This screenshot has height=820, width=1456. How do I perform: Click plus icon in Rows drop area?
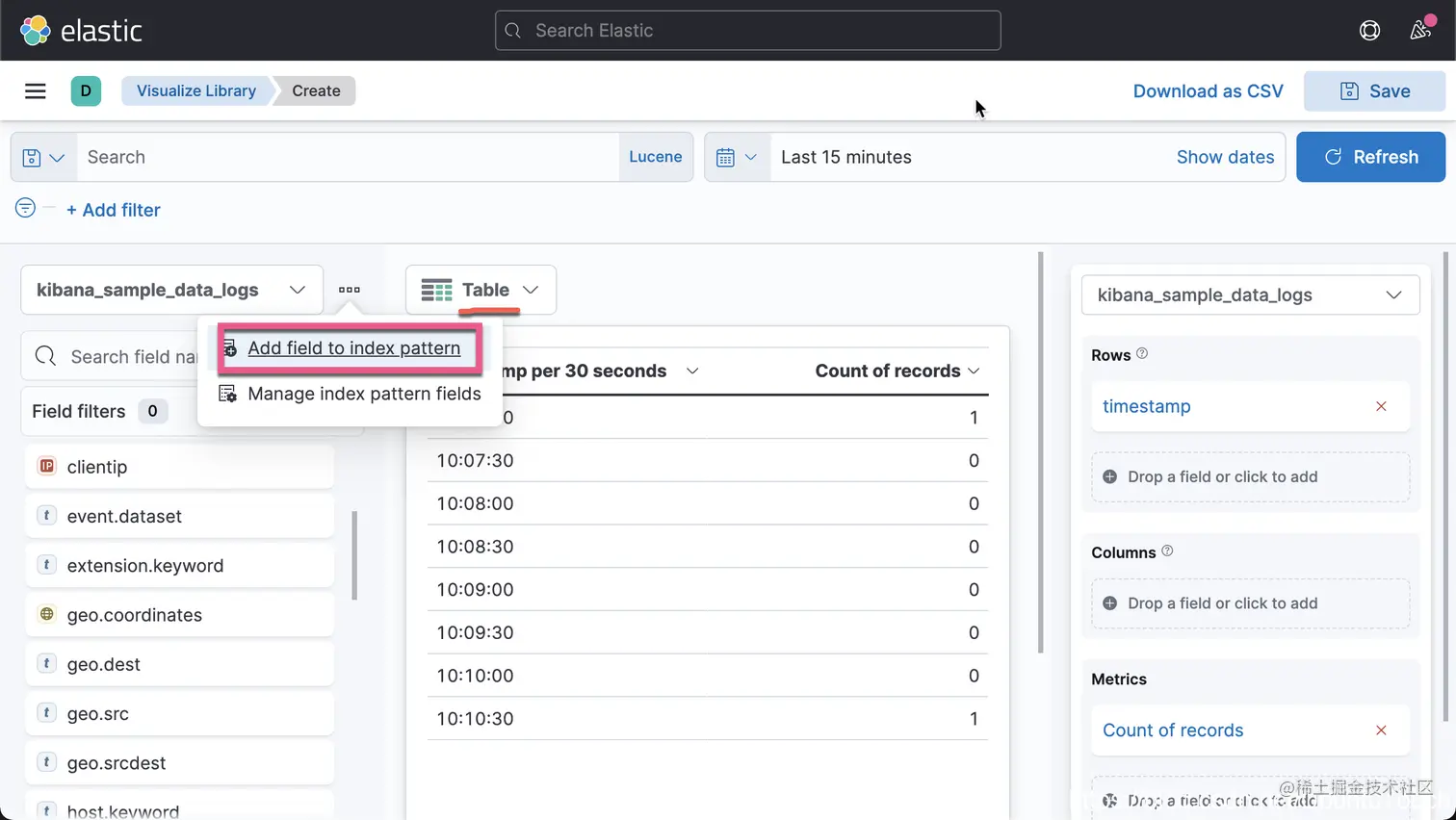[1109, 476]
